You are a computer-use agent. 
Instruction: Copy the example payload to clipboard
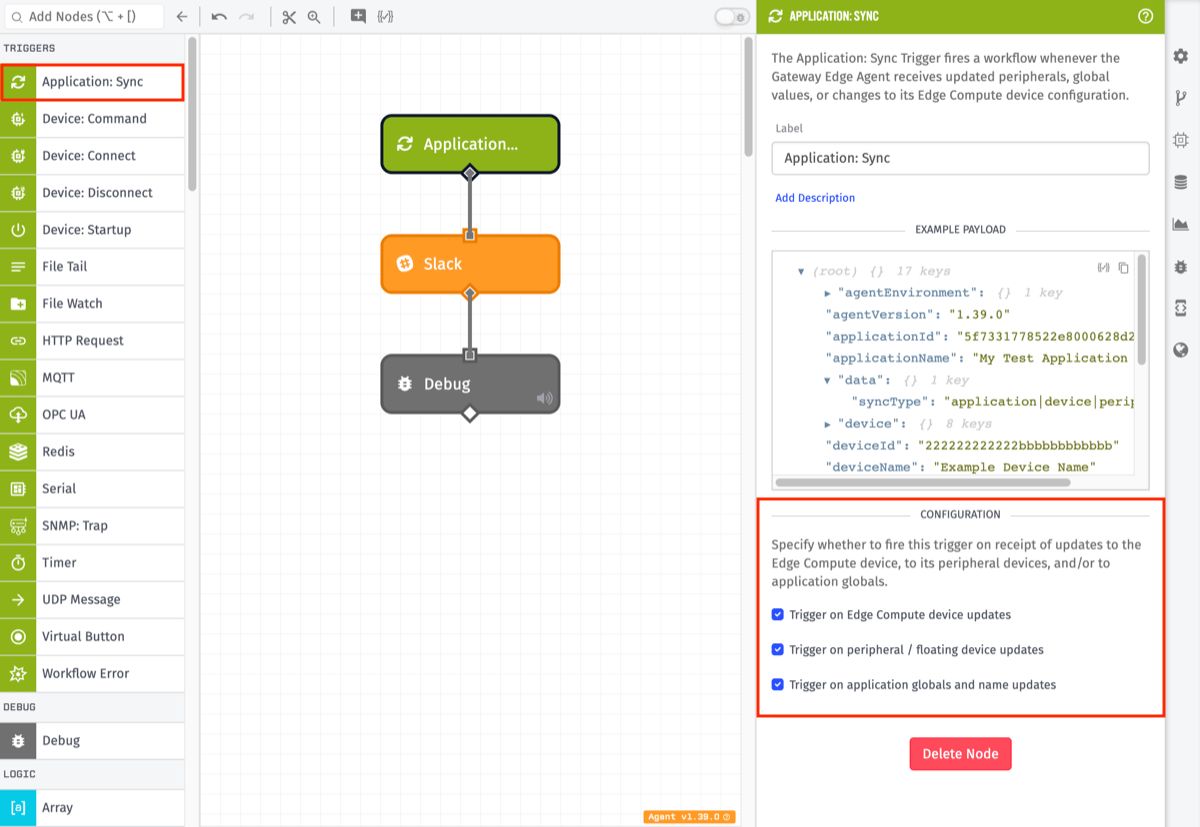pos(1124,268)
